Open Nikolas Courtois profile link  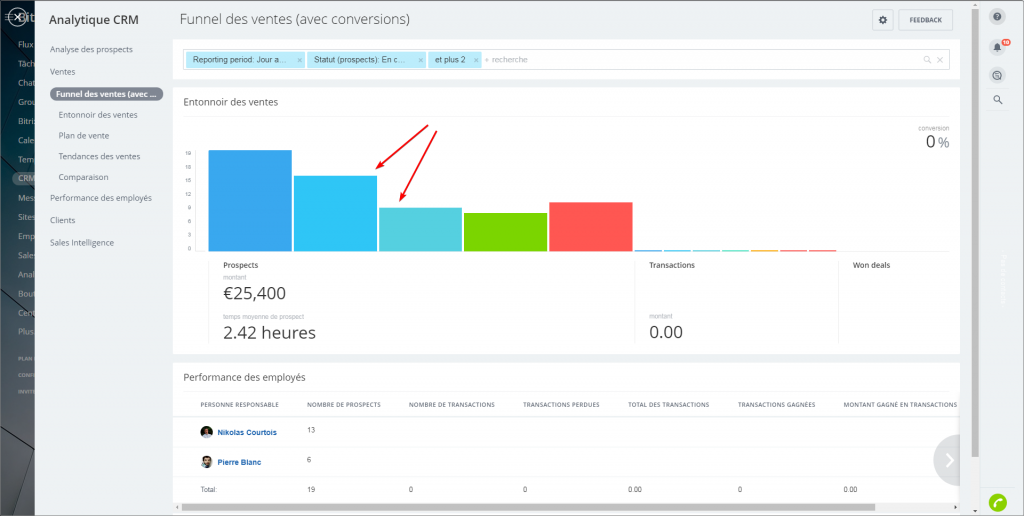click(246, 432)
